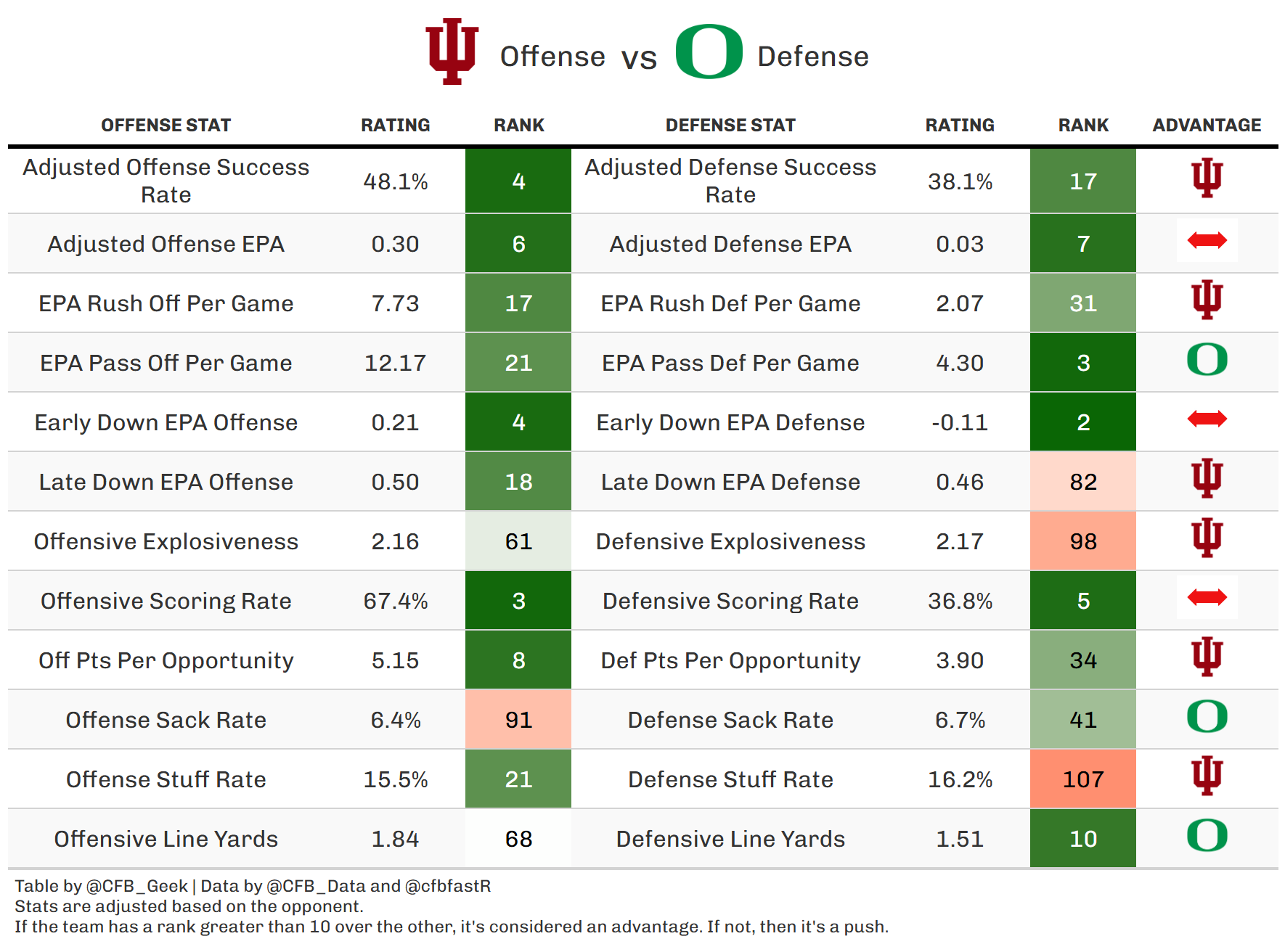Click the Offensive Explosiveness stat label
Image resolution: width=1285 pixels, height=952 pixels.
[x=166, y=541]
